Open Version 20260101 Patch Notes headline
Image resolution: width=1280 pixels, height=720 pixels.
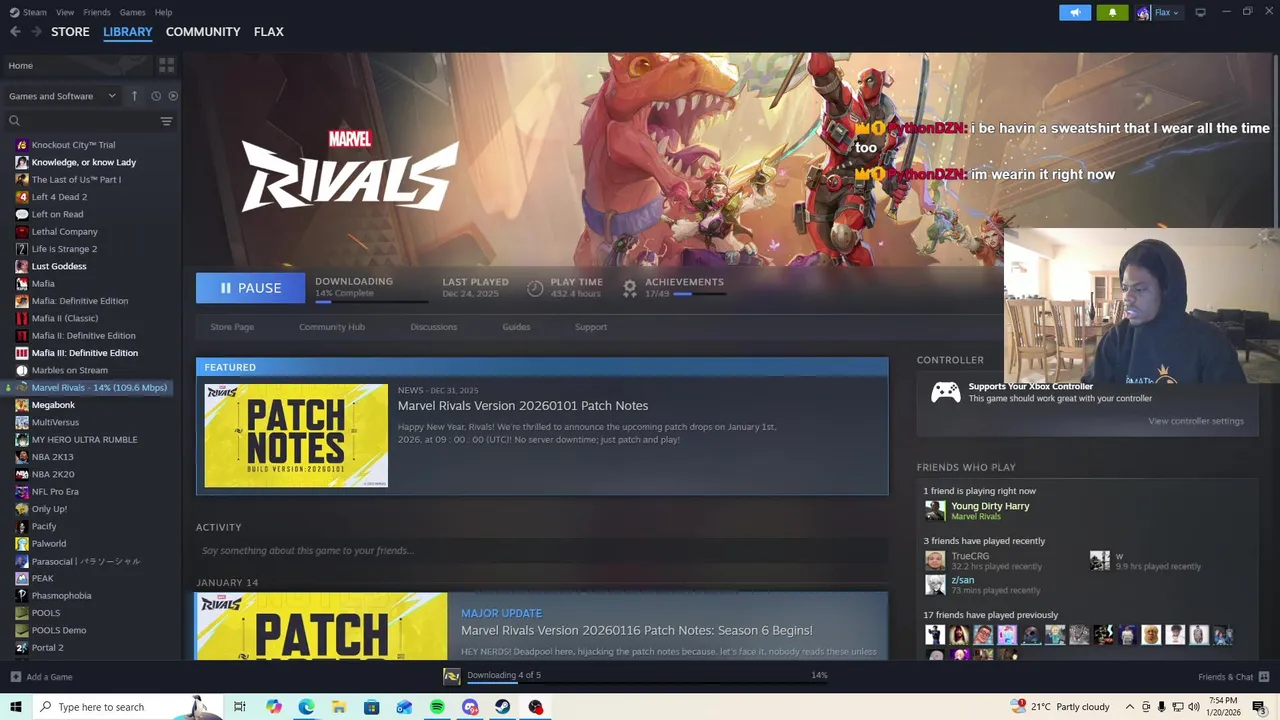(523, 405)
